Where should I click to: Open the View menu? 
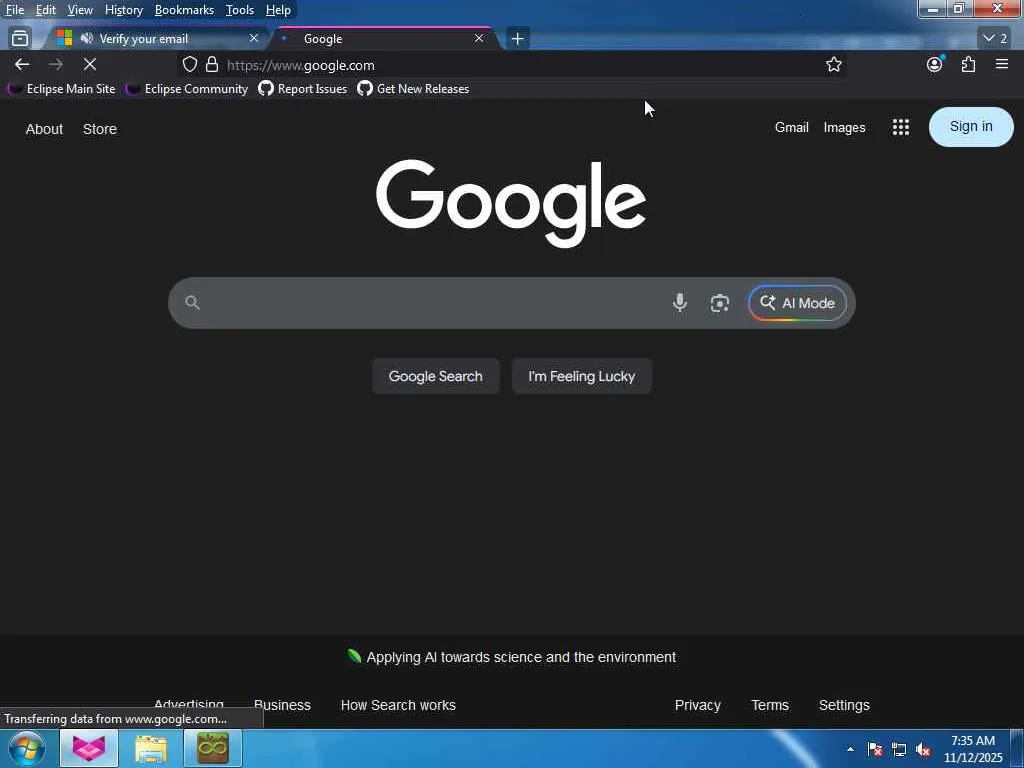[x=80, y=10]
